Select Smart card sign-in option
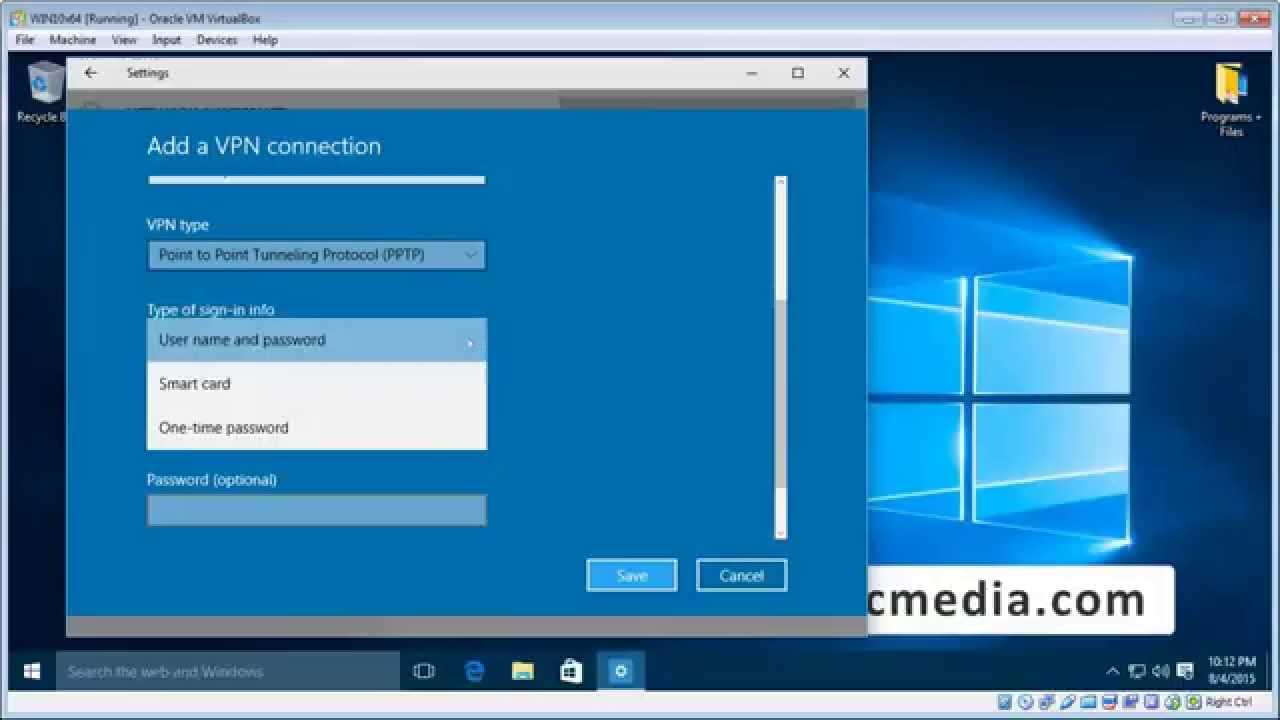 coord(316,383)
